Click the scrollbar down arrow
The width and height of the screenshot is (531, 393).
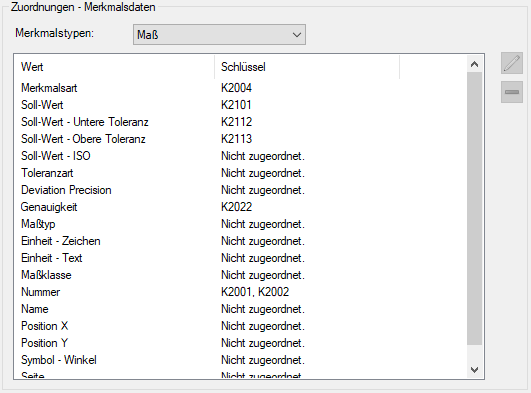click(474, 370)
